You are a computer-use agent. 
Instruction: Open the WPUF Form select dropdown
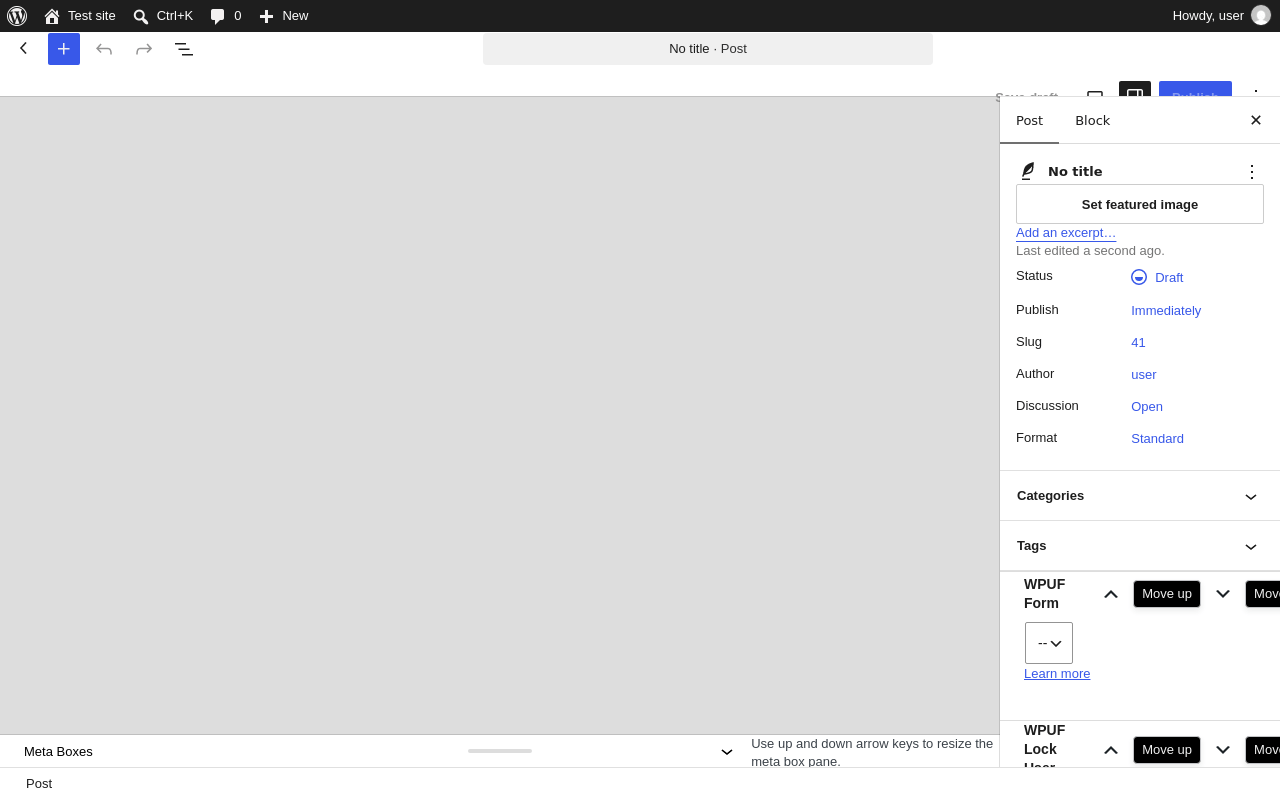1049,643
